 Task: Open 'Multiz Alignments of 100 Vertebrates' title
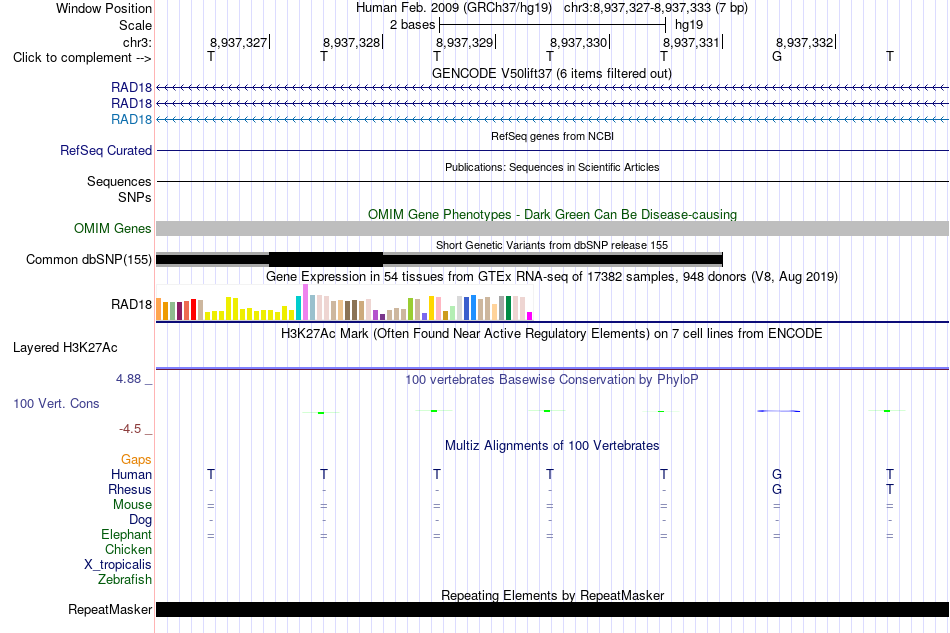pos(552,446)
